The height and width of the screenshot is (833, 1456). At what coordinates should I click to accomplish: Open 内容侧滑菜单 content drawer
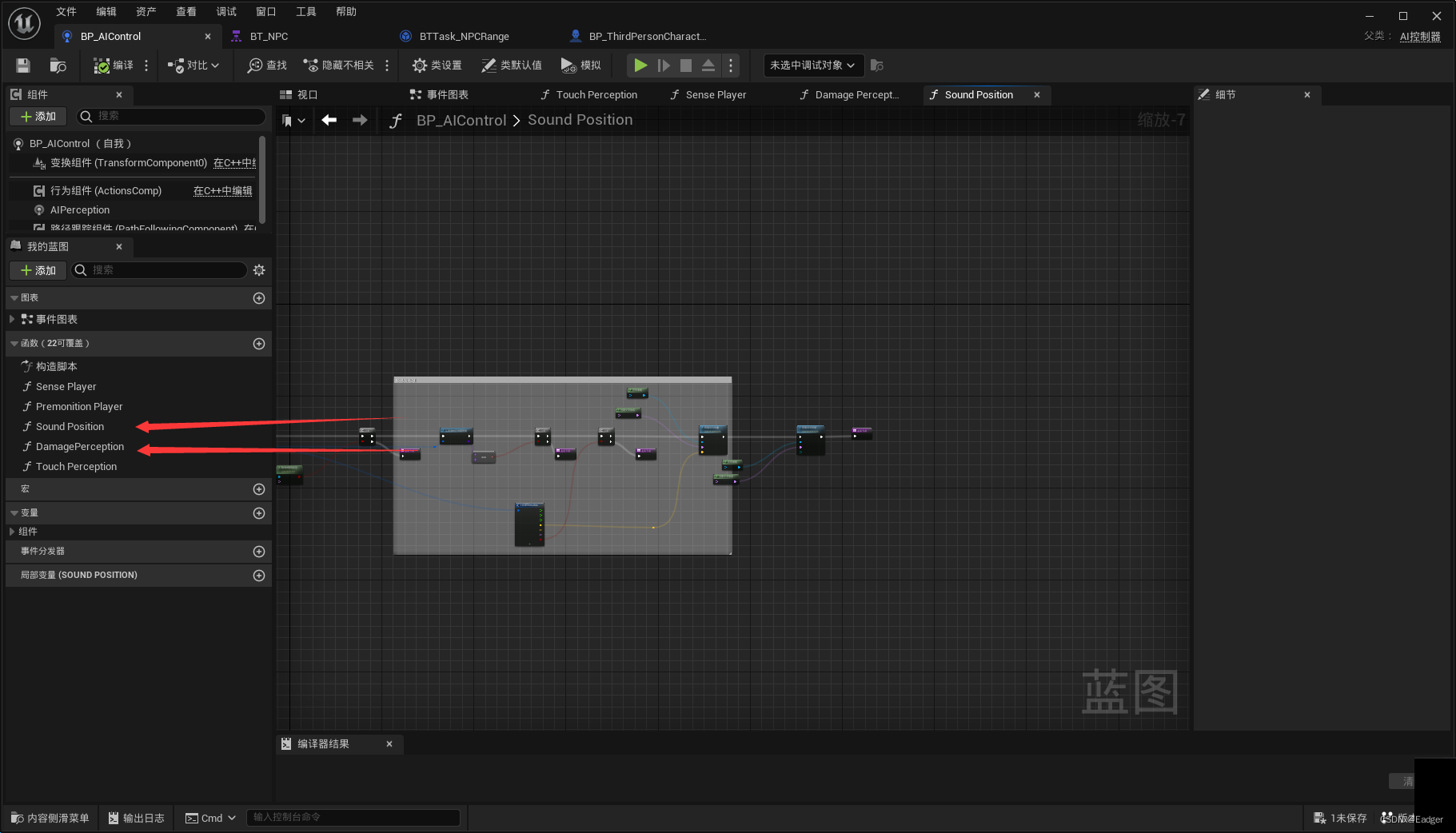[49, 817]
